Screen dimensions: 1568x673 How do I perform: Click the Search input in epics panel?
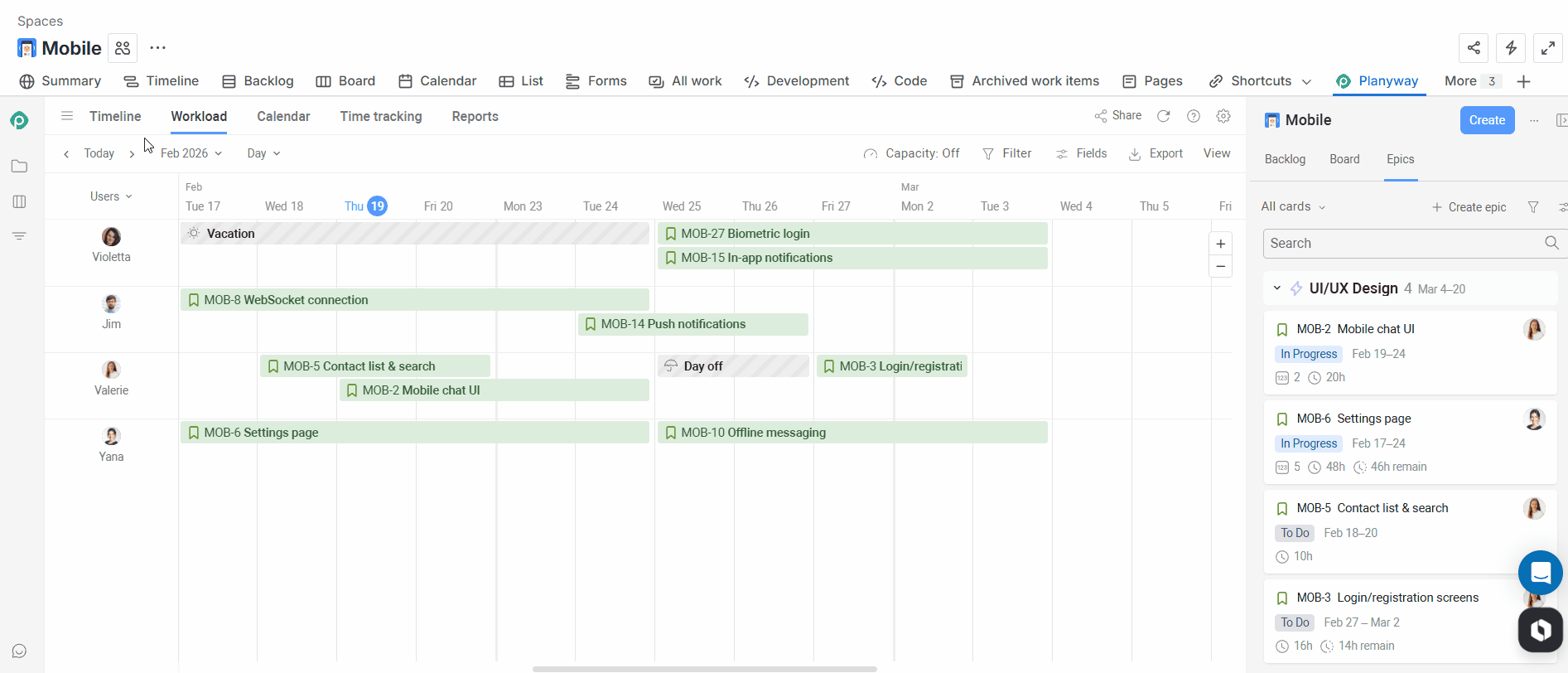[x=1415, y=244]
